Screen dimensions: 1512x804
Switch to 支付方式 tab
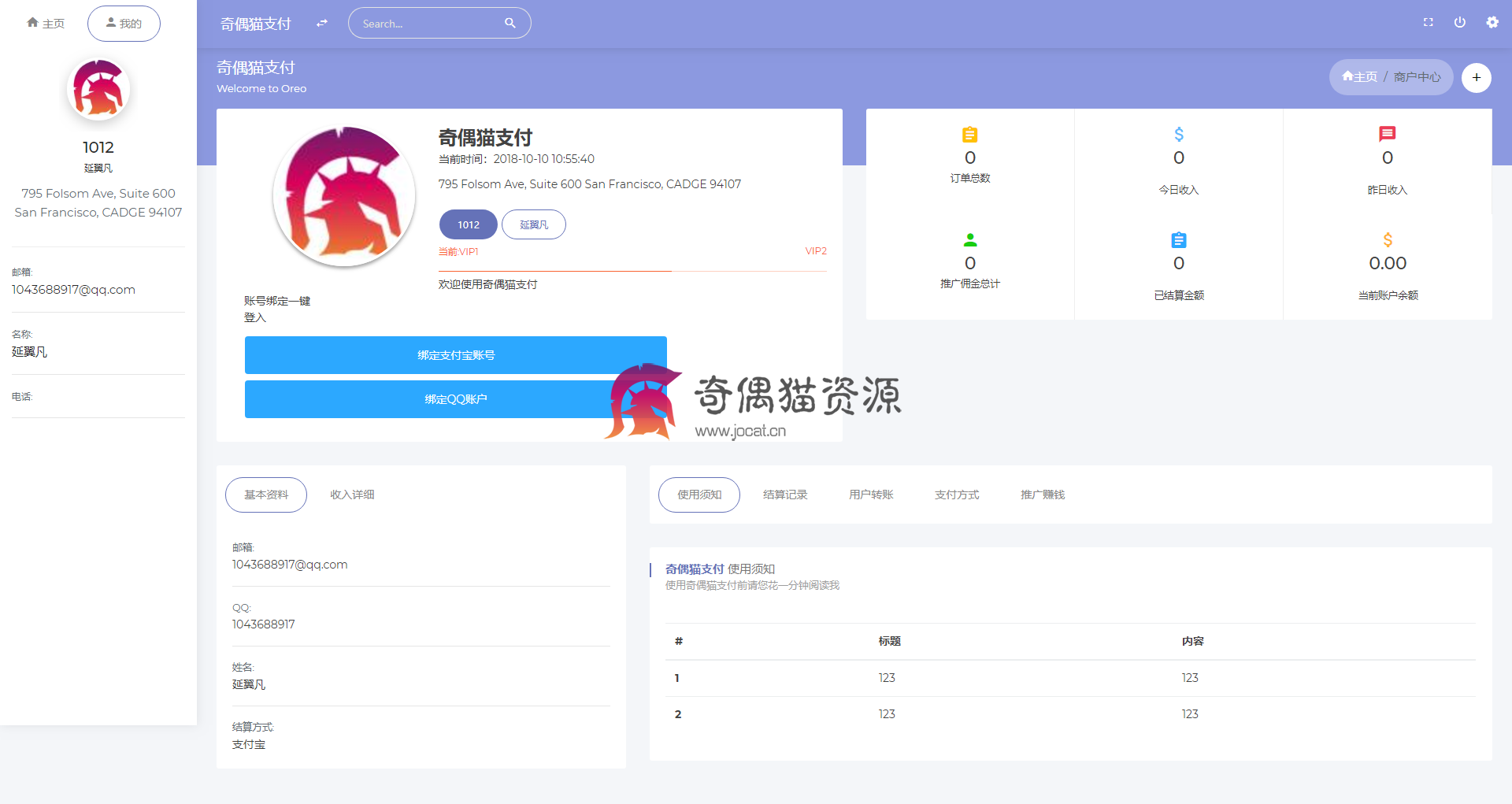pos(957,495)
